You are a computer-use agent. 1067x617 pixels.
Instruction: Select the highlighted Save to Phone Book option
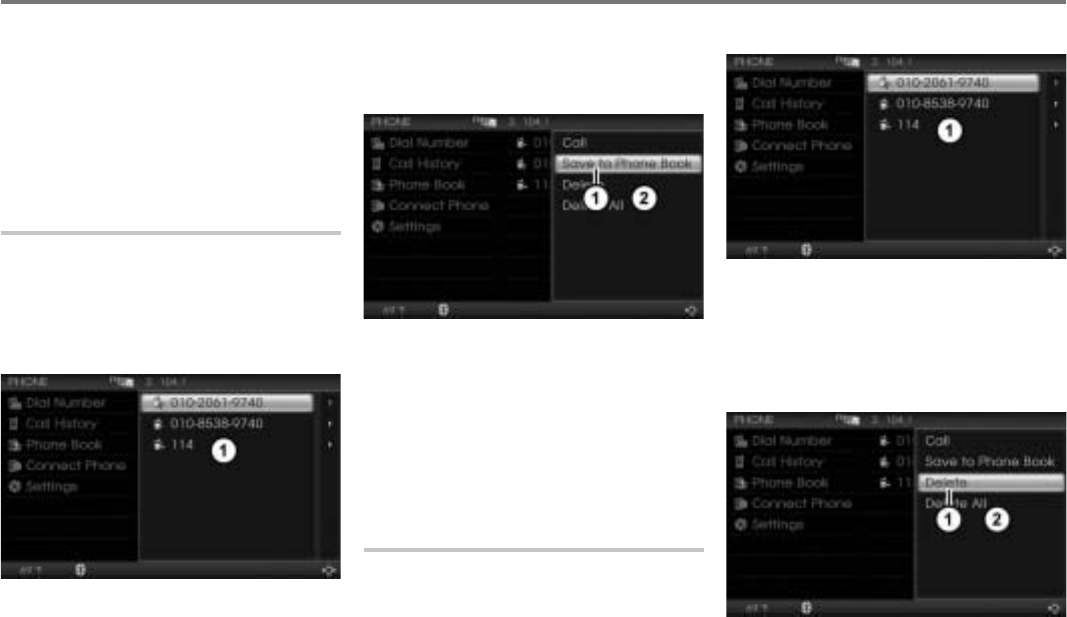click(x=627, y=164)
